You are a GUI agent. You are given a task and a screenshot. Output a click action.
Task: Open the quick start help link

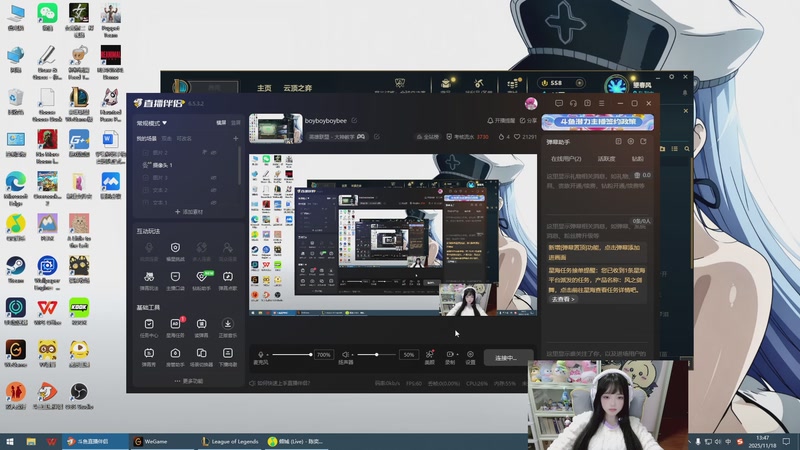click(x=280, y=383)
